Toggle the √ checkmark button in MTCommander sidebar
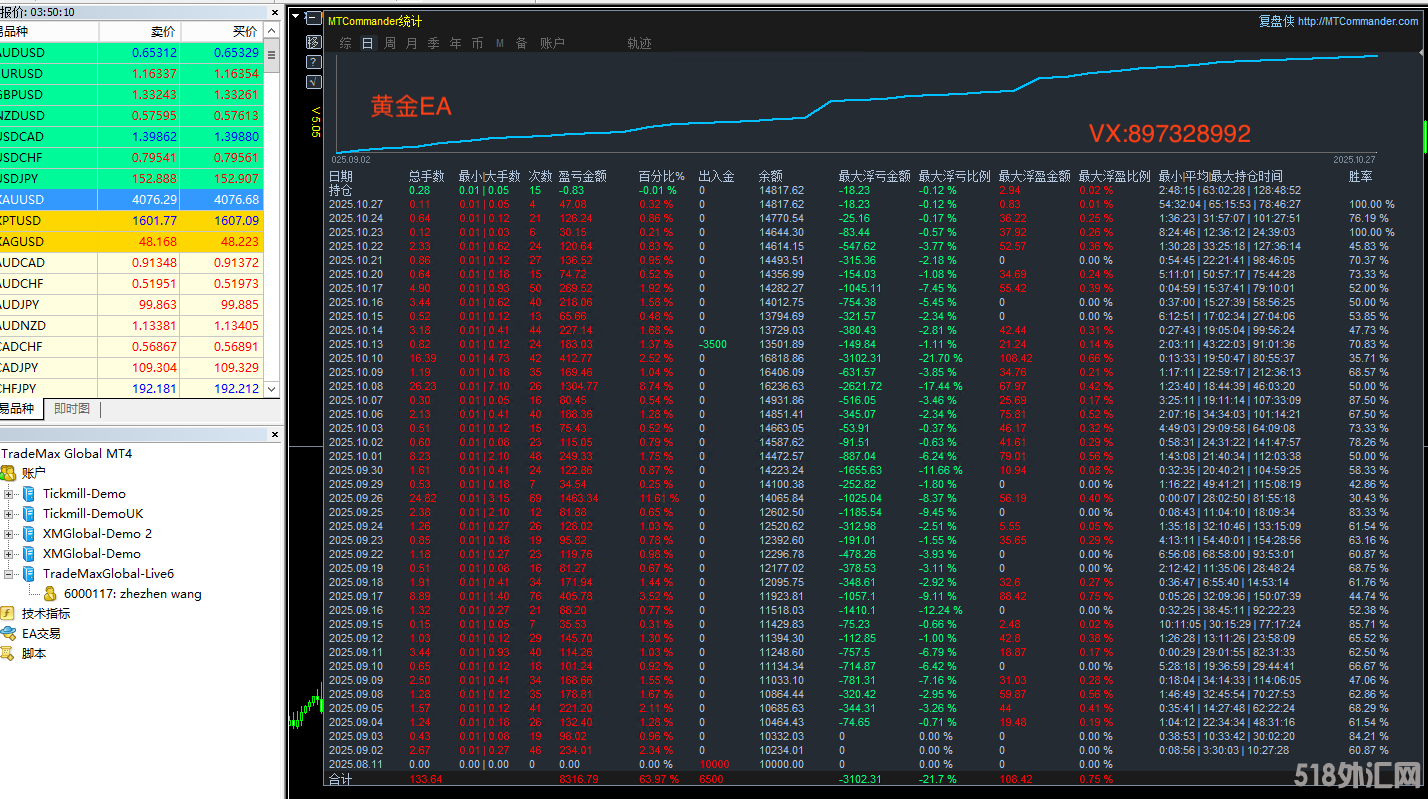Image resolution: width=1428 pixels, height=799 pixels. pos(313,82)
